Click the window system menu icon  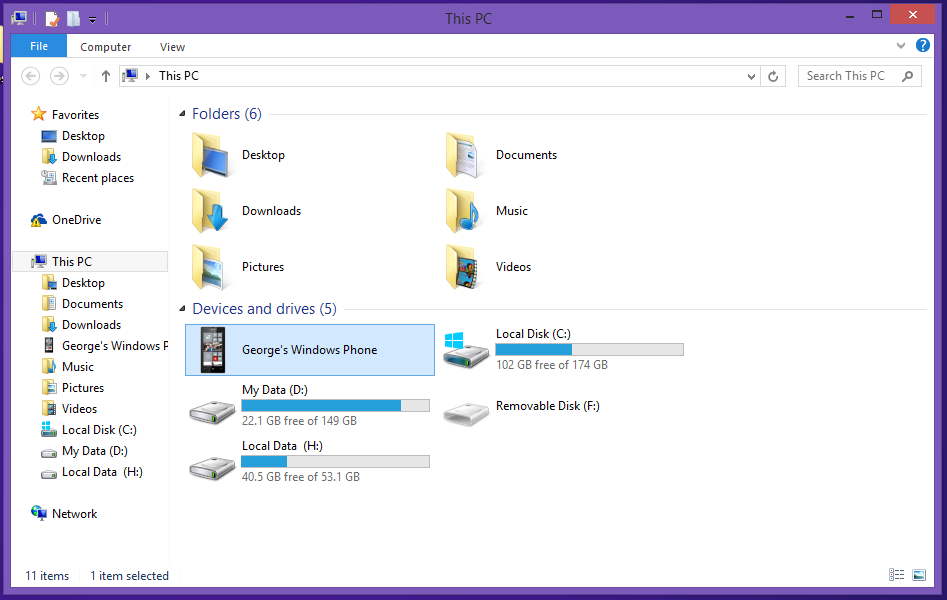19,18
